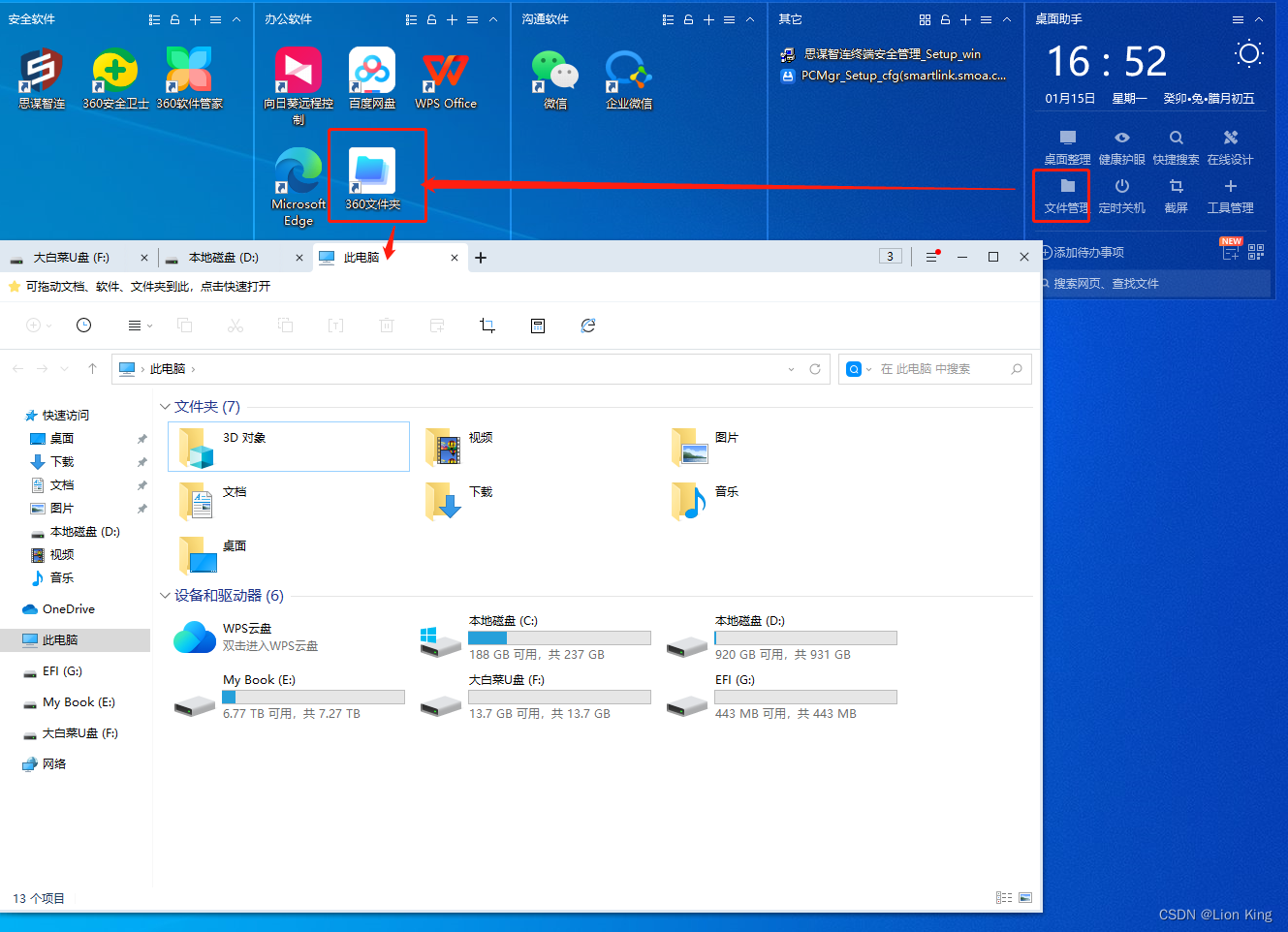Click the search magnifier in file search box
Image resolution: width=1288 pixels, height=932 pixels.
[x=1017, y=369]
